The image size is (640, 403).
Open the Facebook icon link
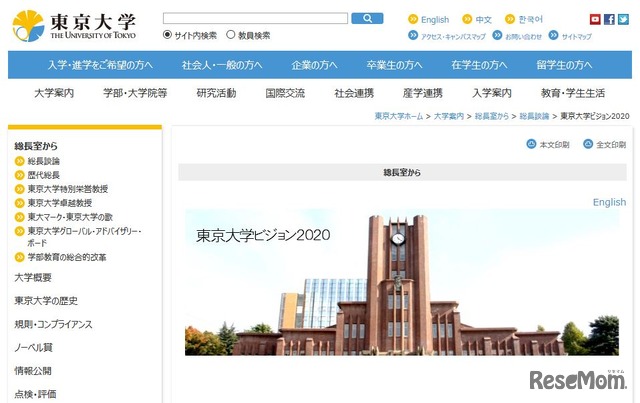pos(609,19)
